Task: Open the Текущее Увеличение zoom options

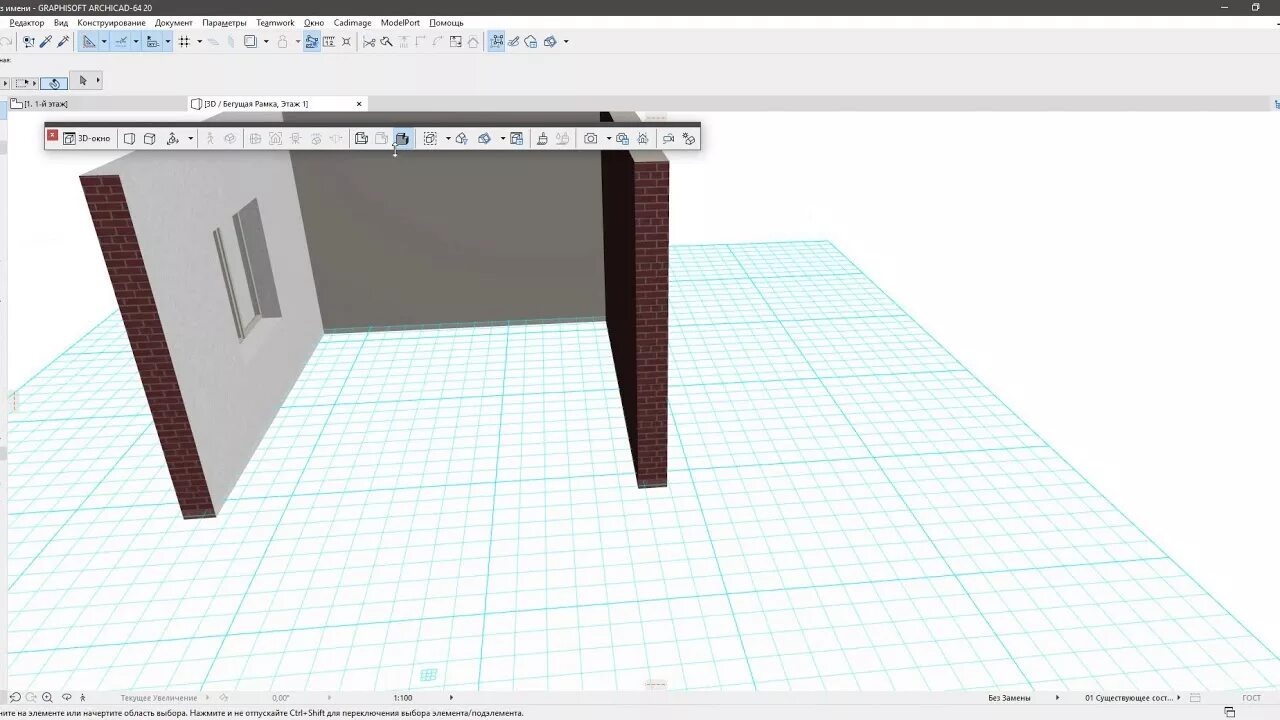Action: pyautogui.click(x=160, y=698)
